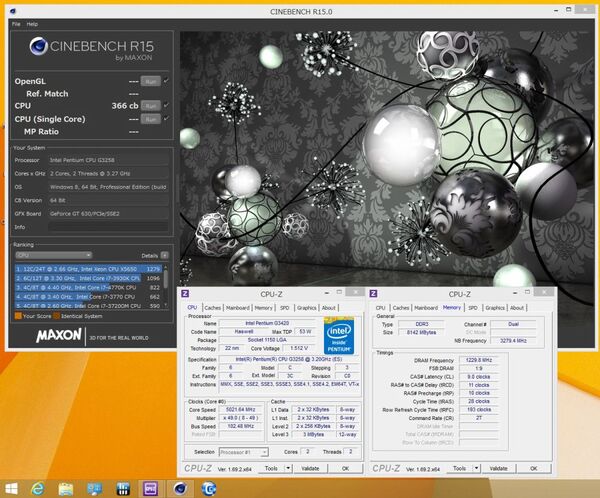Image resolution: width=600 pixels, height=498 pixels.
Task: Expand Tools dropdown arrow in right CPU-Z
Action: 477,468
